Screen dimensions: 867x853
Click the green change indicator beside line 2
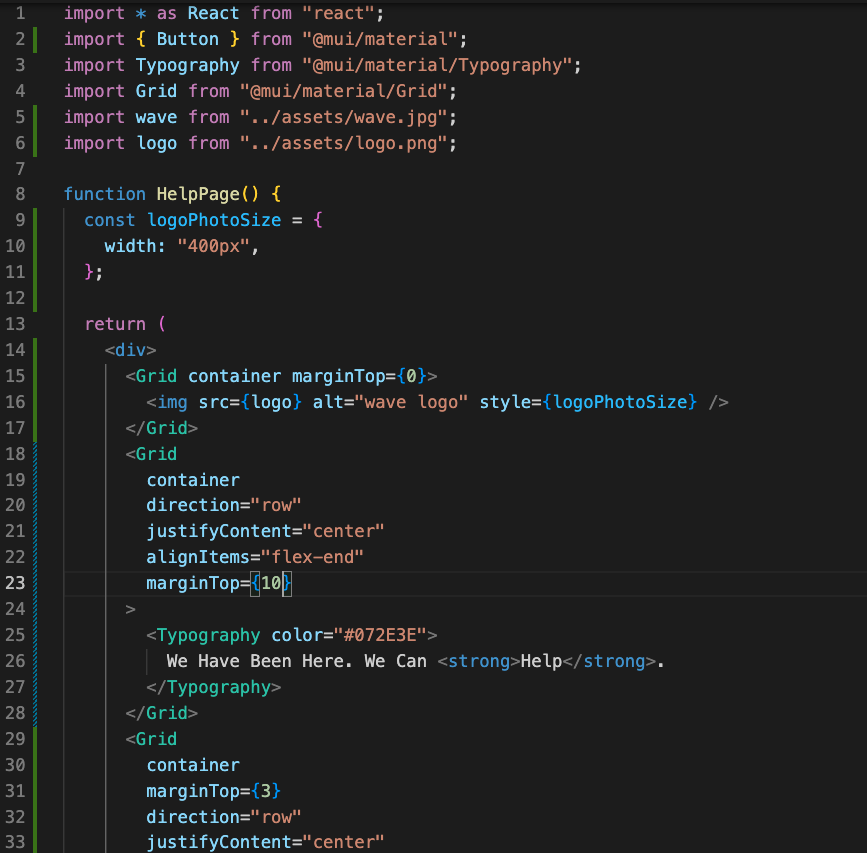click(34, 39)
